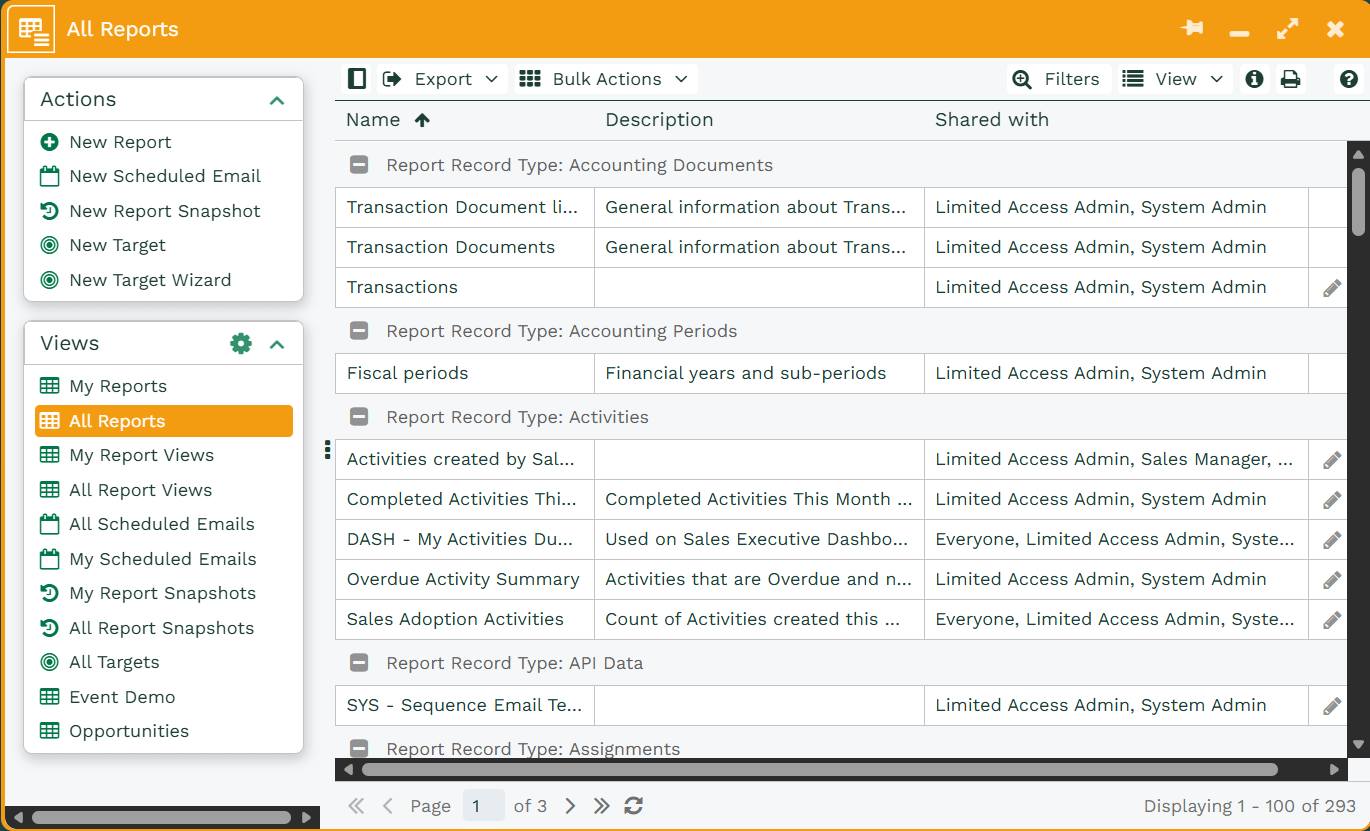Open the Filters button
This screenshot has width=1370, height=831.
1057,79
